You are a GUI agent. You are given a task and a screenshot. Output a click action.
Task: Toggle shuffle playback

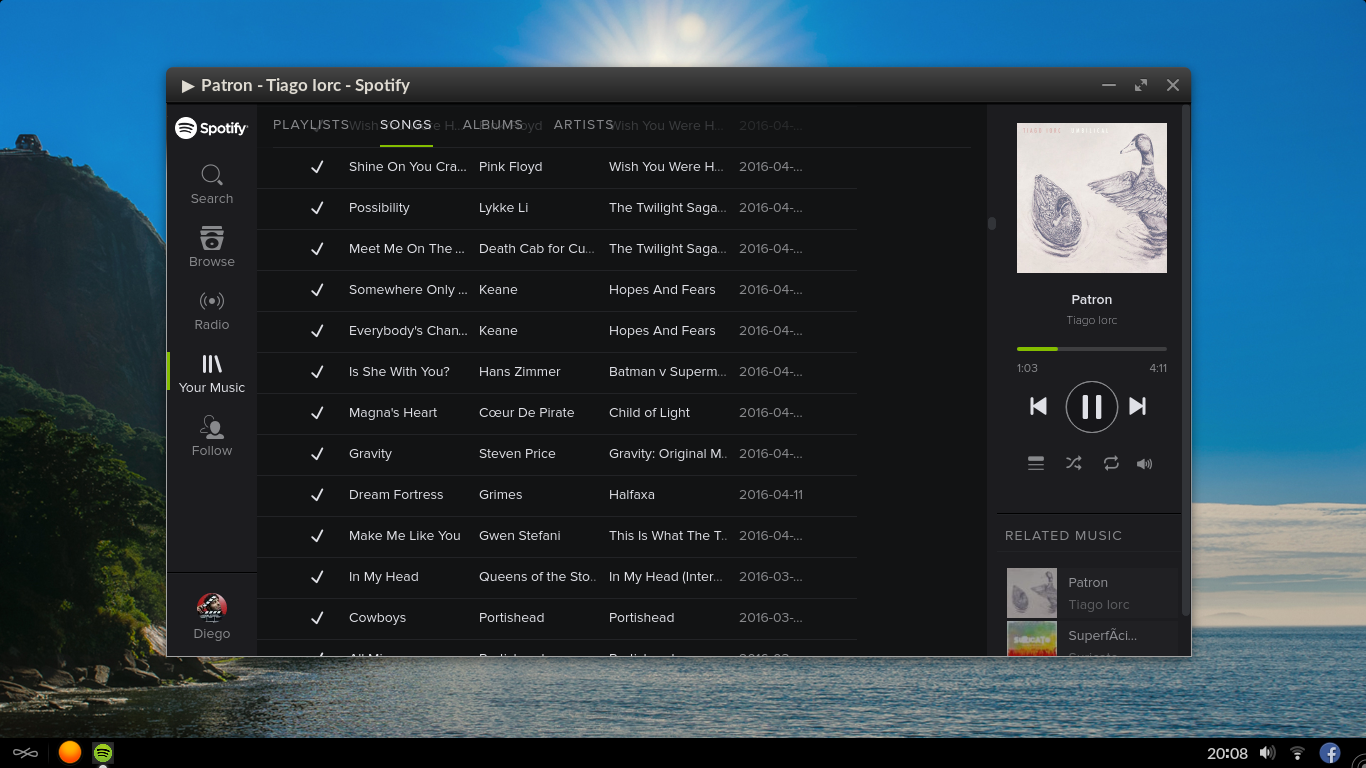[x=1074, y=463]
